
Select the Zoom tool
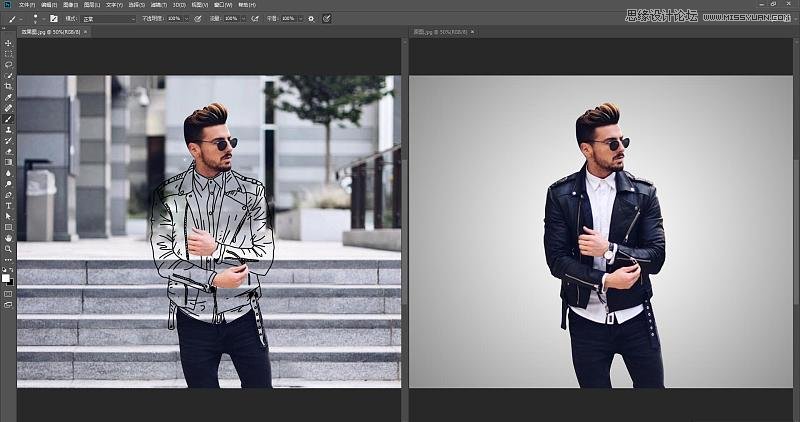tap(8, 249)
